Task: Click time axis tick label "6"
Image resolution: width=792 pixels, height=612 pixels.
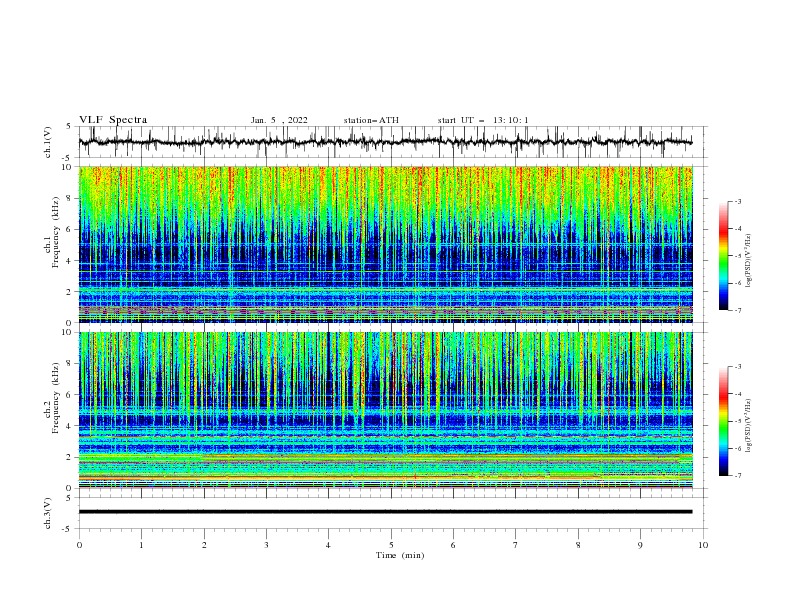Action: tap(453, 545)
